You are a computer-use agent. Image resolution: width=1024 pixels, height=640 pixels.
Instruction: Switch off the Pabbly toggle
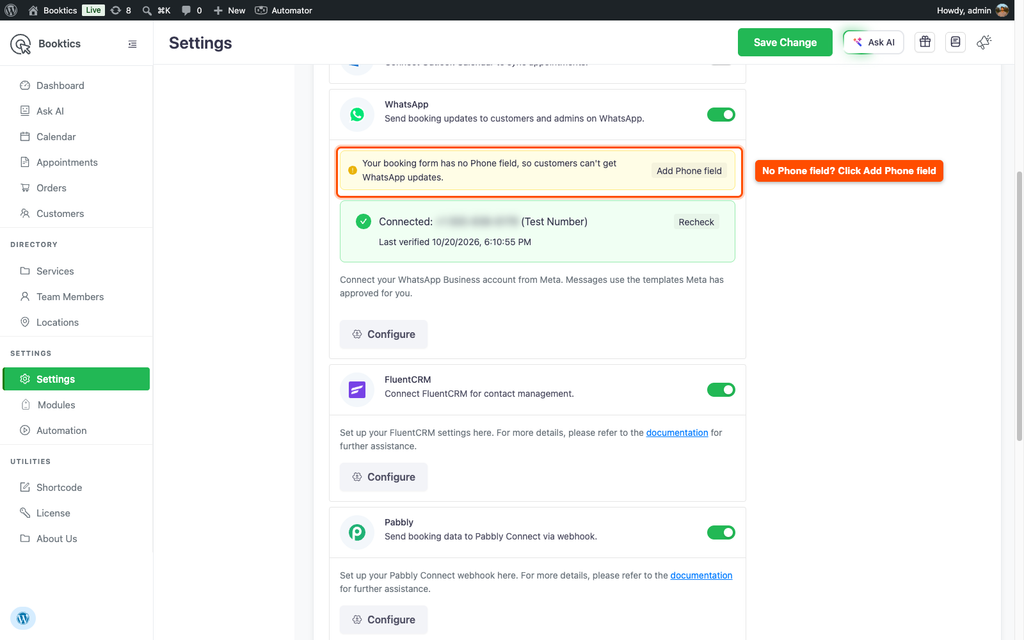721,532
